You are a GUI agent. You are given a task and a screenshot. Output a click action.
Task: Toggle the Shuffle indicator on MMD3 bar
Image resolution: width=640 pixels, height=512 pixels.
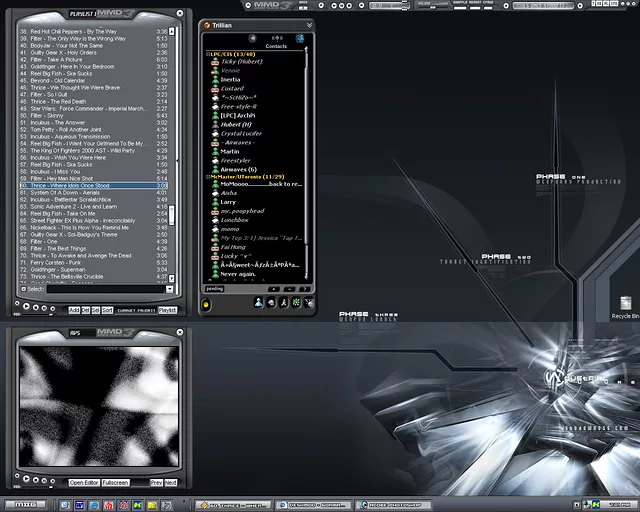460,6
